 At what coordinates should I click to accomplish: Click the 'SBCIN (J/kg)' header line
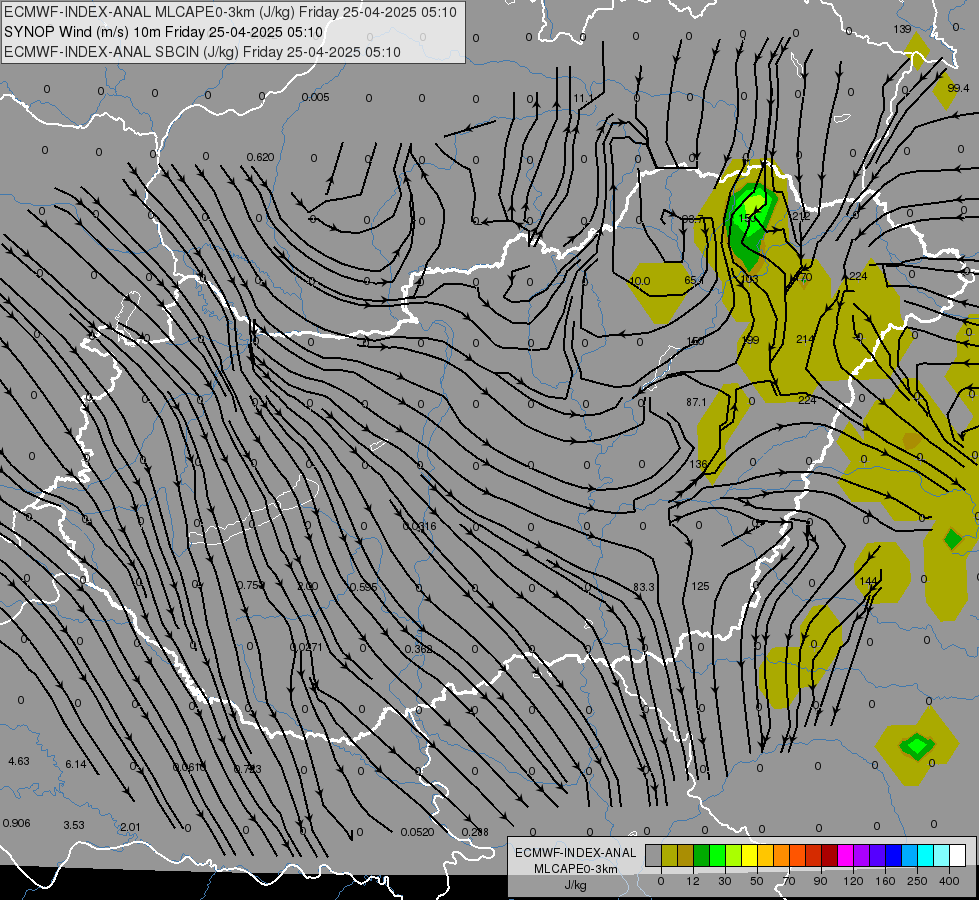coord(202,52)
